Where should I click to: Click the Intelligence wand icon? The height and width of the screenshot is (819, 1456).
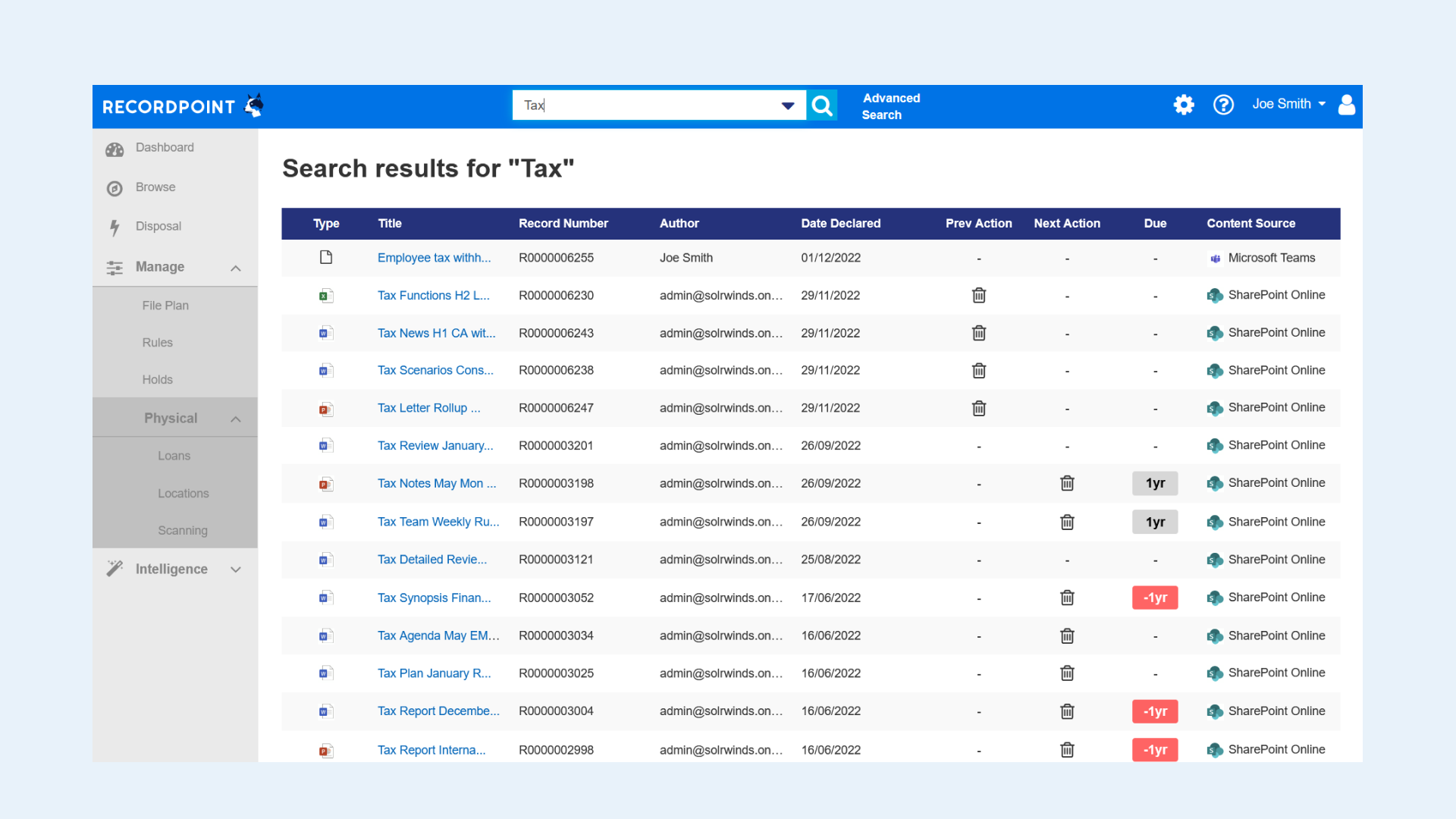click(x=114, y=568)
